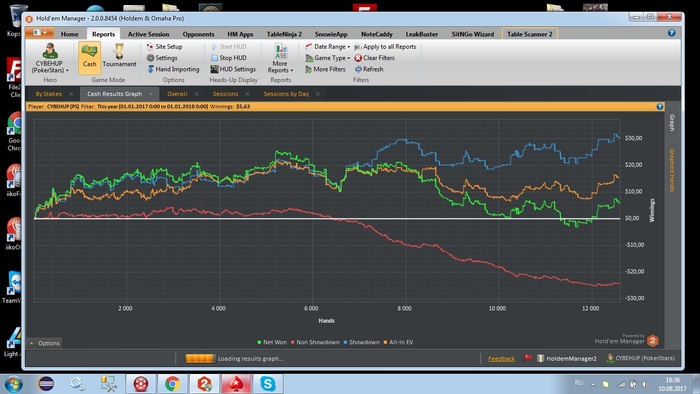Switch to the Home ribbon tab
The height and width of the screenshot is (394, 700).
[70, 34]
